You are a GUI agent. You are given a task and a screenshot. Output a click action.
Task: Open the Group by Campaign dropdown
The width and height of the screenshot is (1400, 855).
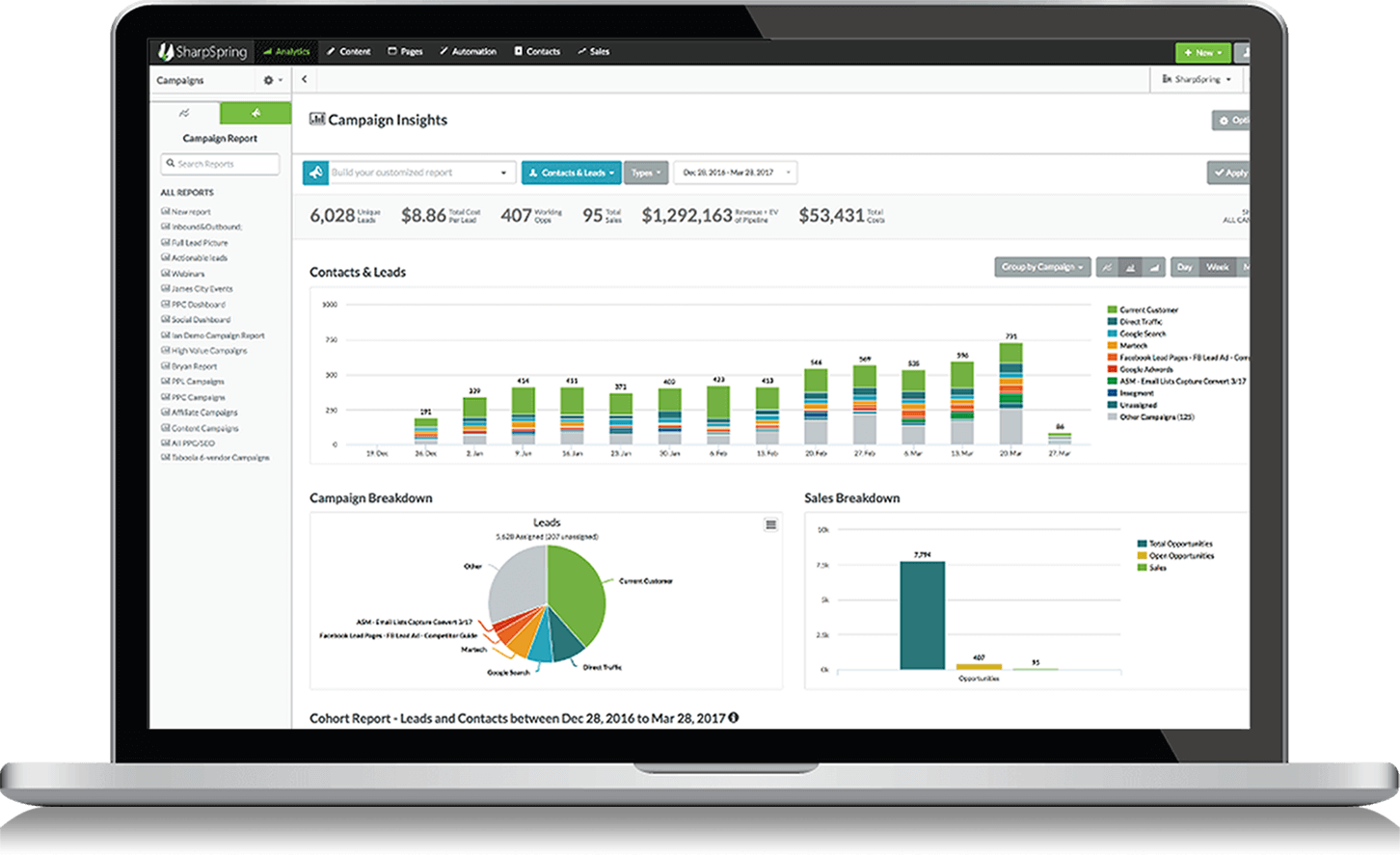[x=1042, y=267]
